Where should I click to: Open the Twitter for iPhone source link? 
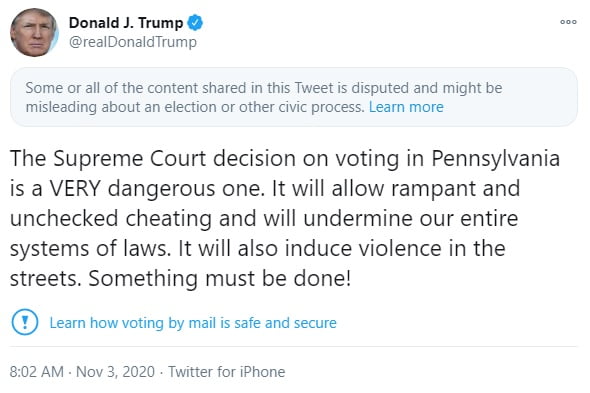click(227, 372)
